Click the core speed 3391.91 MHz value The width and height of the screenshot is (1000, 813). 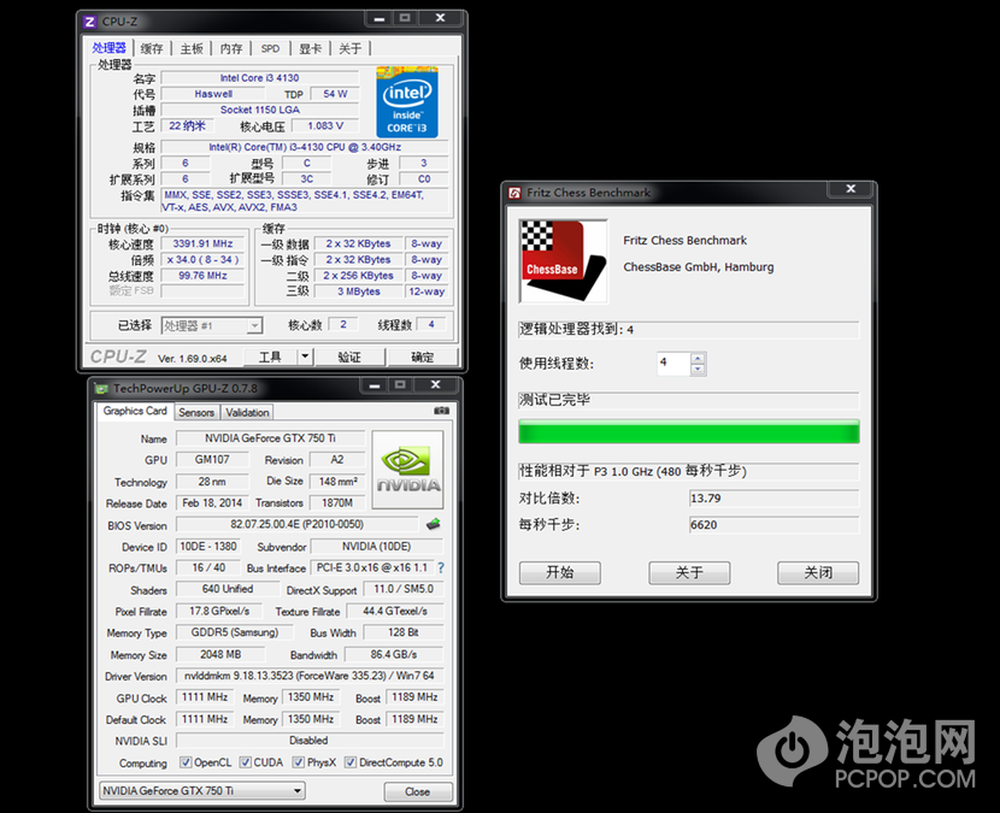point(203,244)
